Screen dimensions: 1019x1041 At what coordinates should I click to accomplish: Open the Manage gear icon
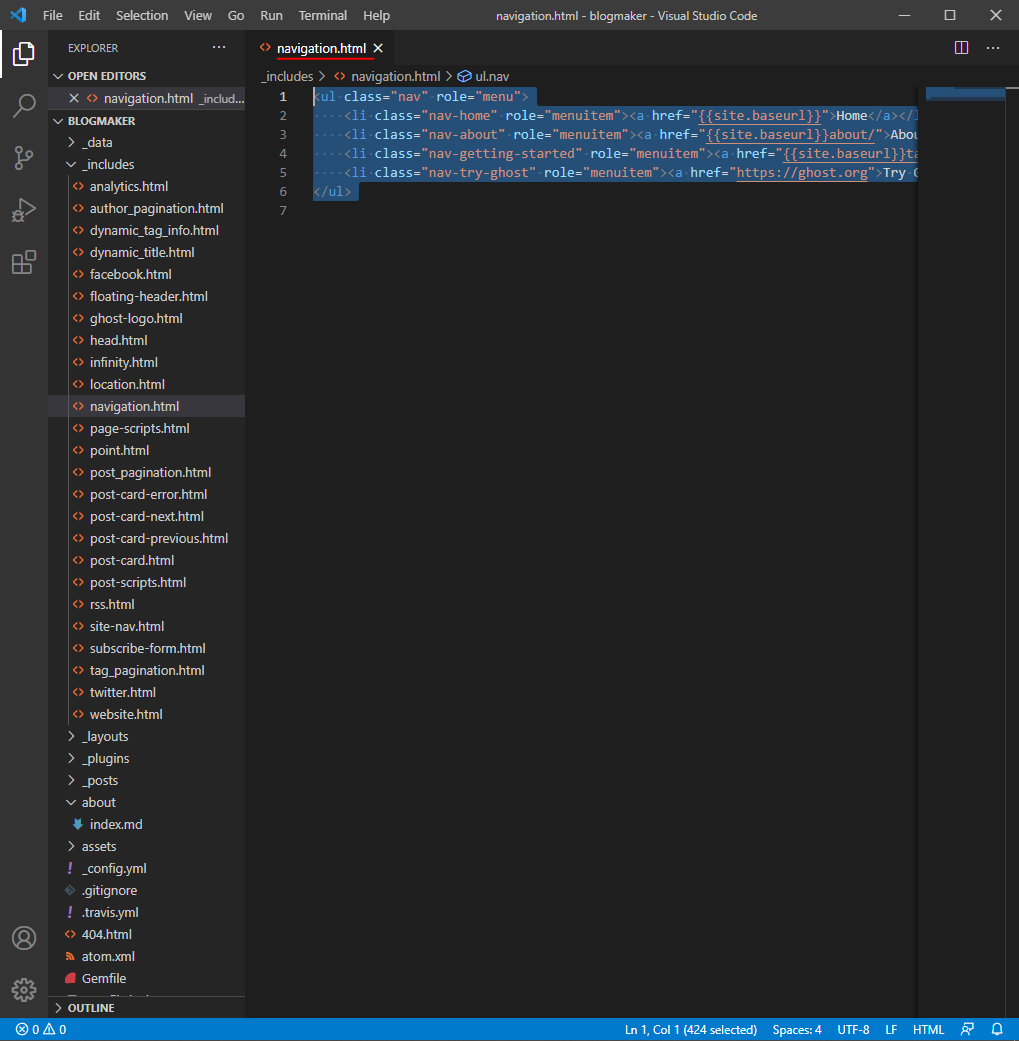point(24,990)
